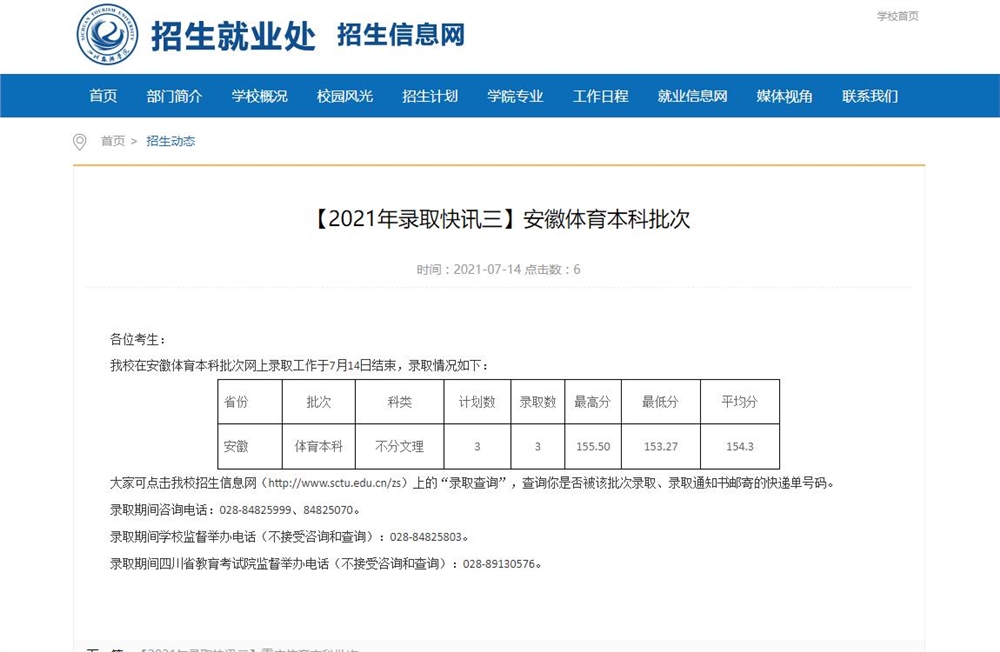
Task: Click the 招生动态 breadcrumb link
Action: [171, 141]
